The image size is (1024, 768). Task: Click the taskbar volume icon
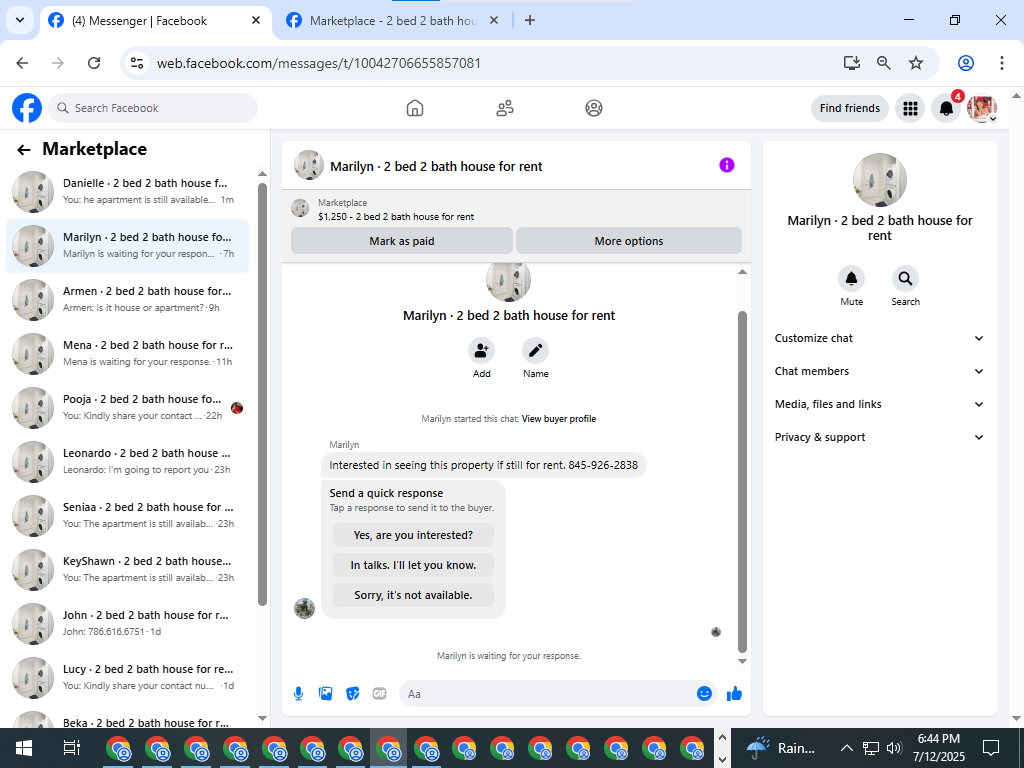894,748
